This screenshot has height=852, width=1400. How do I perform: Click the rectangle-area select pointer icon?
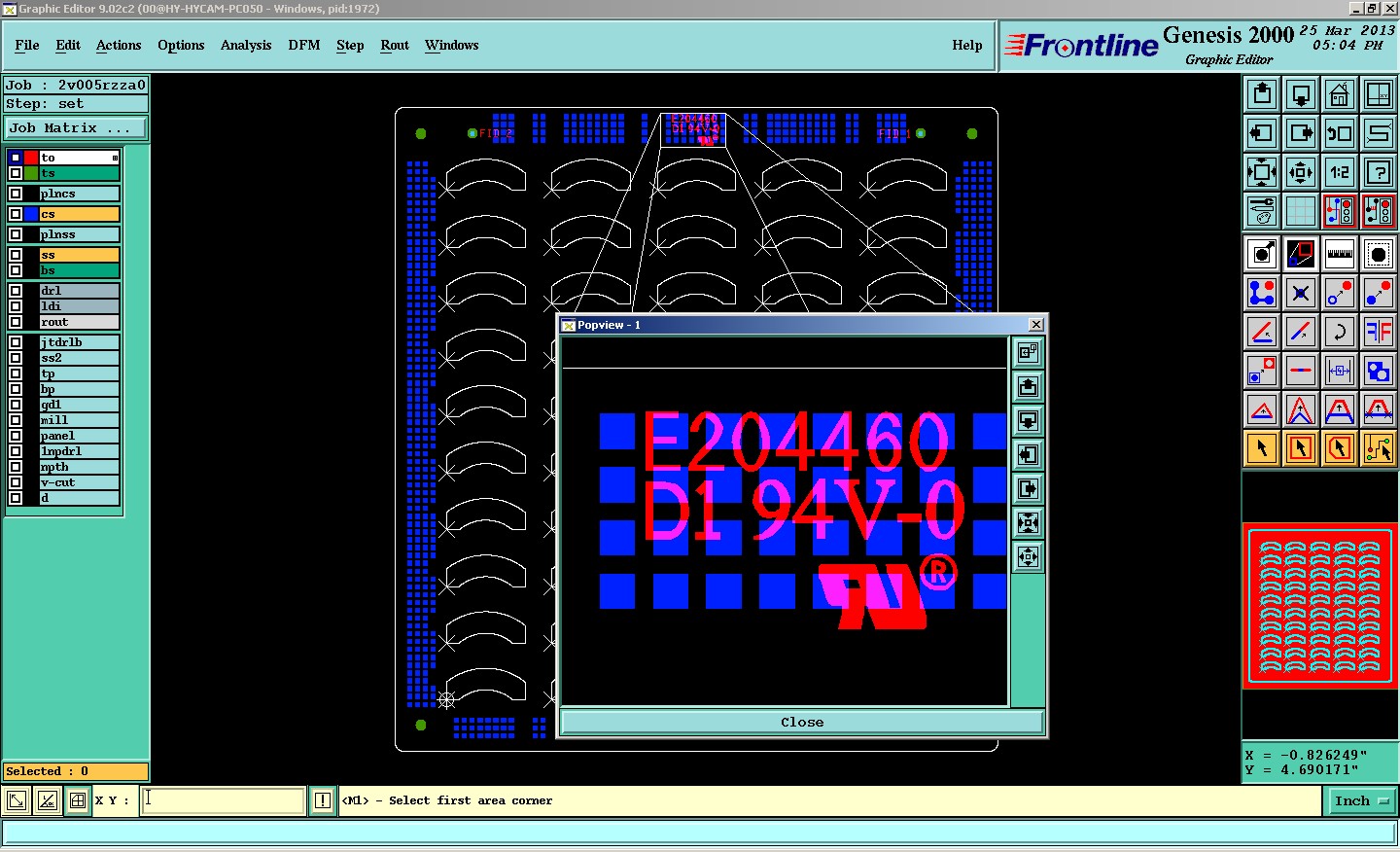pyautogui.click(x=1301, y=448)
